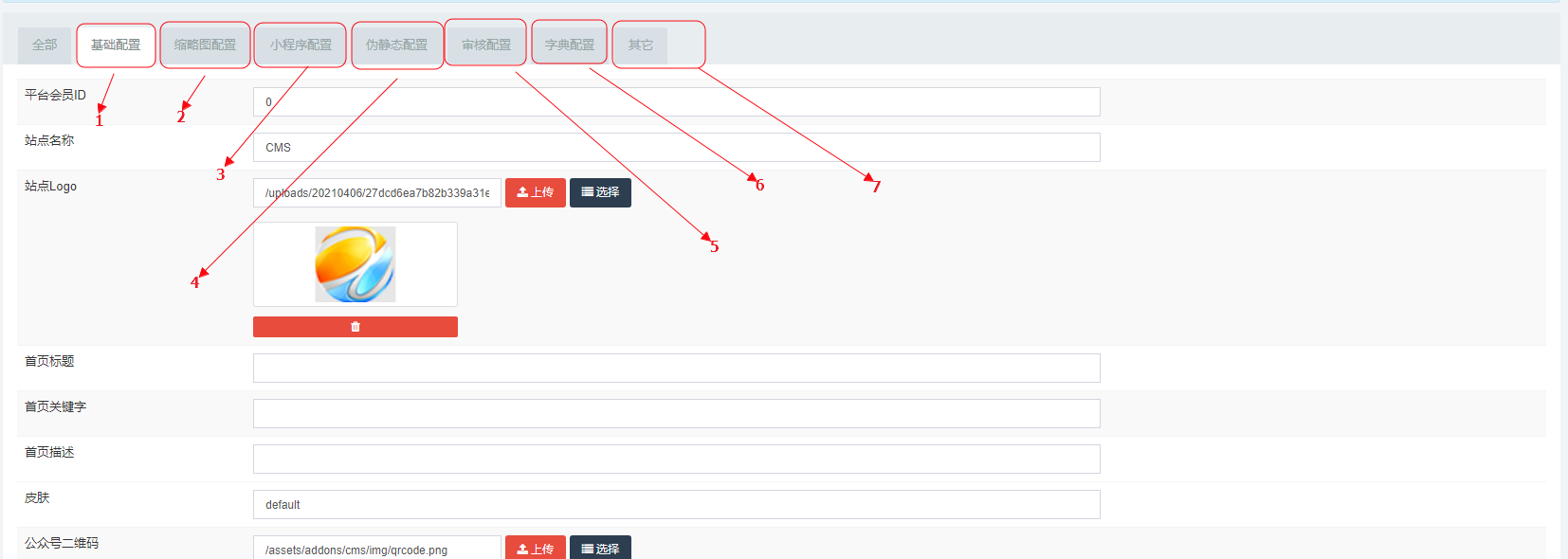Image resolution: width=1568 pixels, height=559 pixels.
Task: Click the 首页关键字 label
Action: [55, 406]
